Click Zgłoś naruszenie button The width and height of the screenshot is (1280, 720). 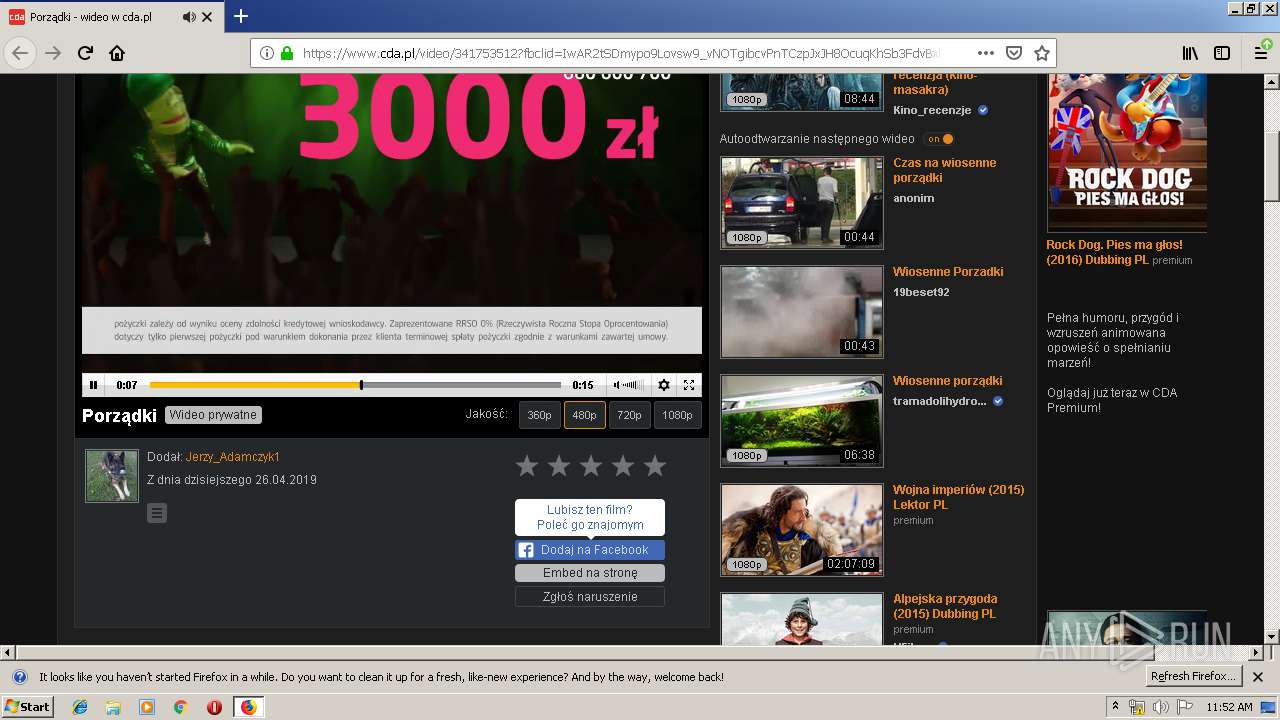coord(590,596)
